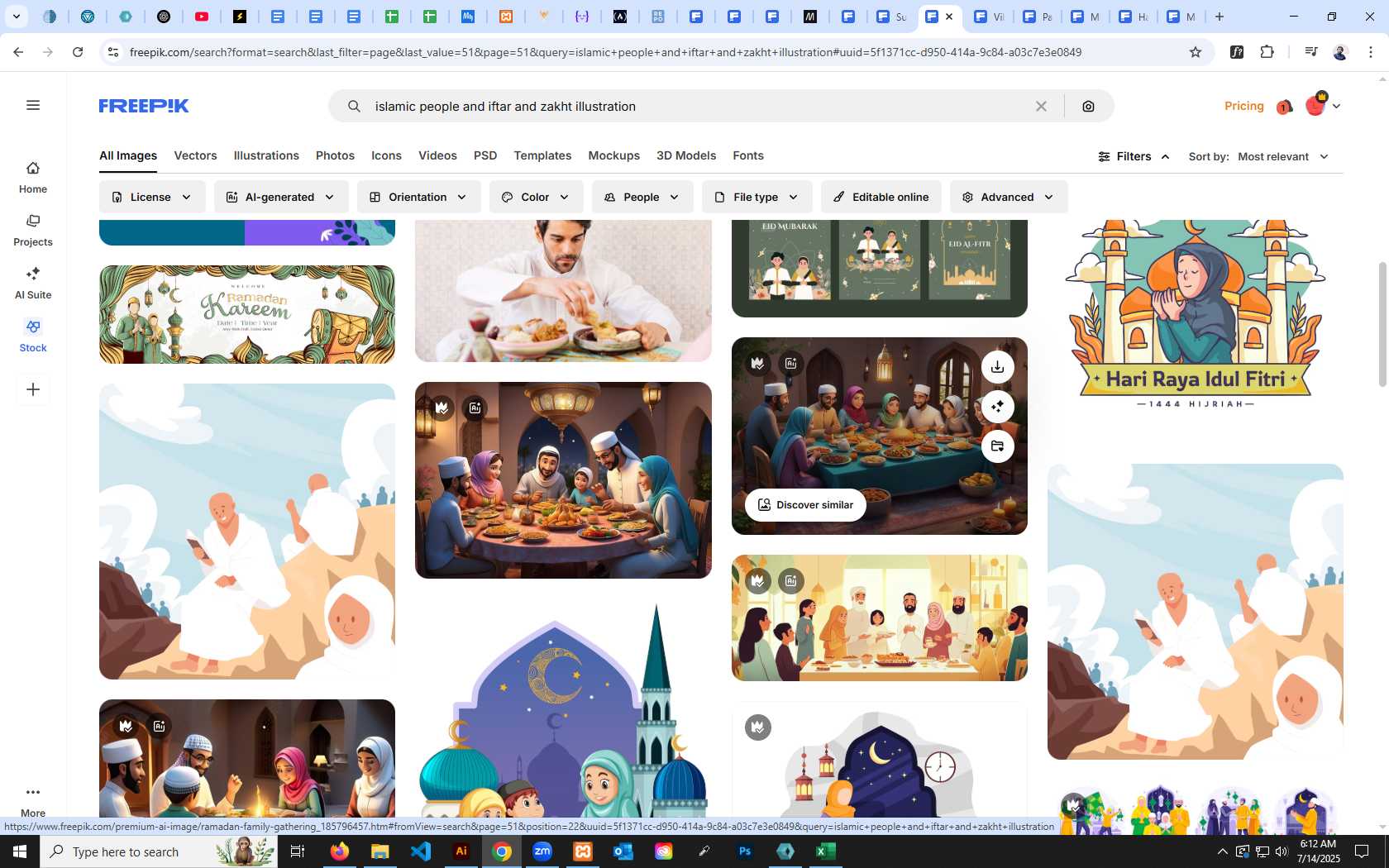
Task: Expand the People filter dropdown
Action: pos(642,197)
